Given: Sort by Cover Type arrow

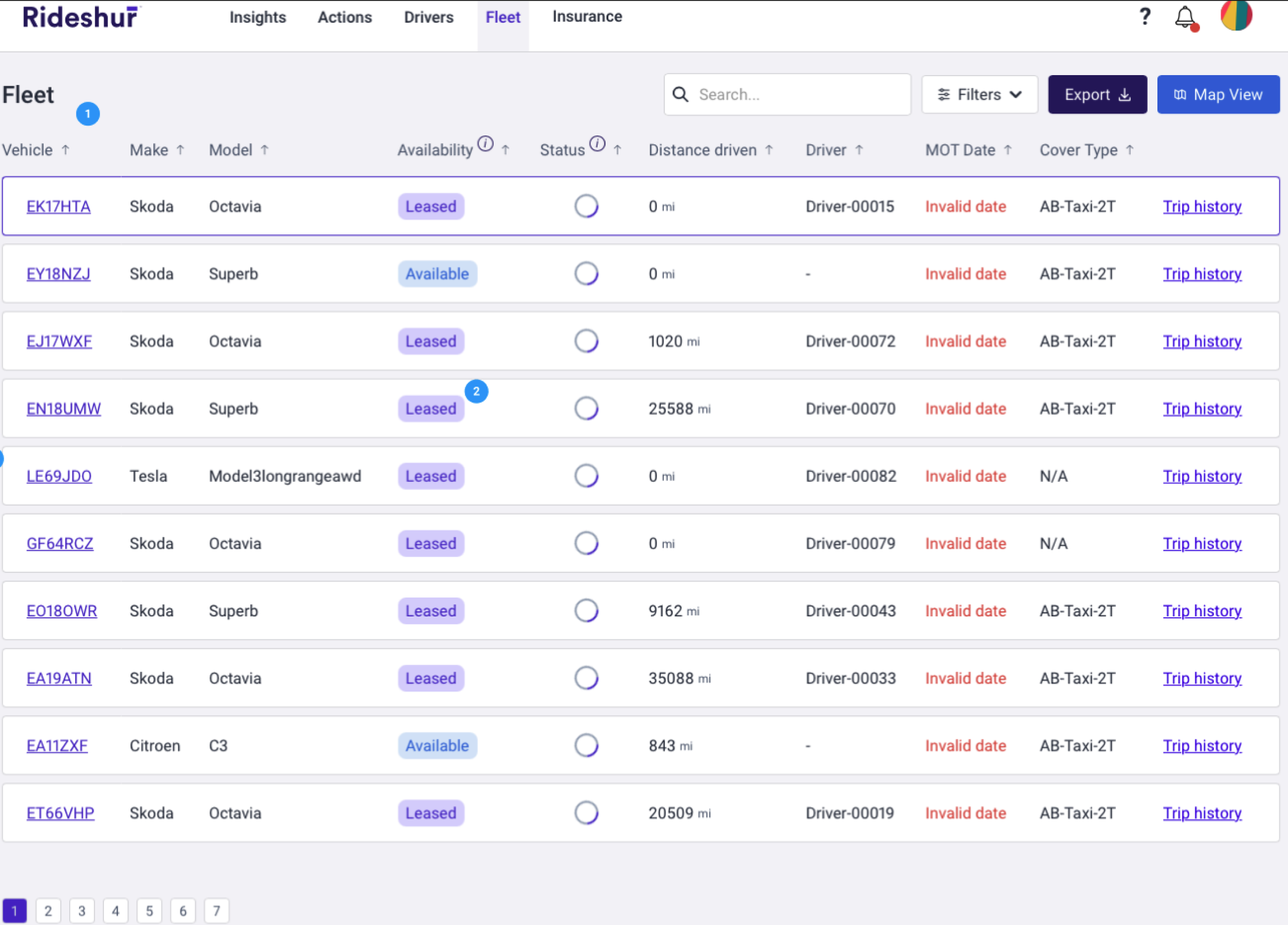Looking at the screenshot, I should pos(1129,150).
